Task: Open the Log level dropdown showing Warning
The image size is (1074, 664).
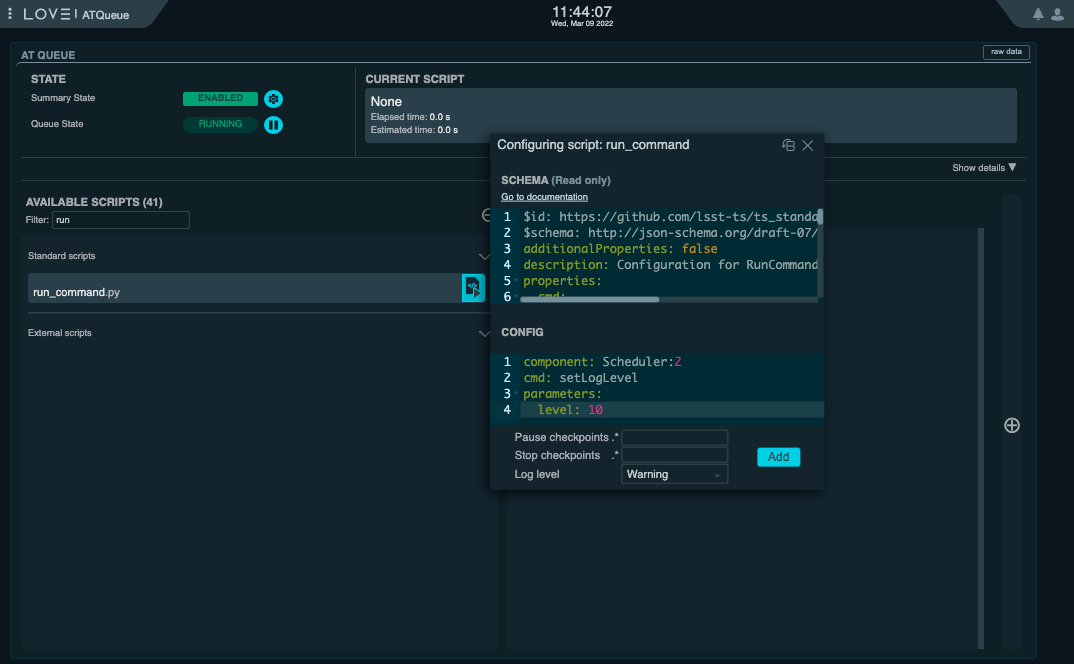Action: pos(674,473)
